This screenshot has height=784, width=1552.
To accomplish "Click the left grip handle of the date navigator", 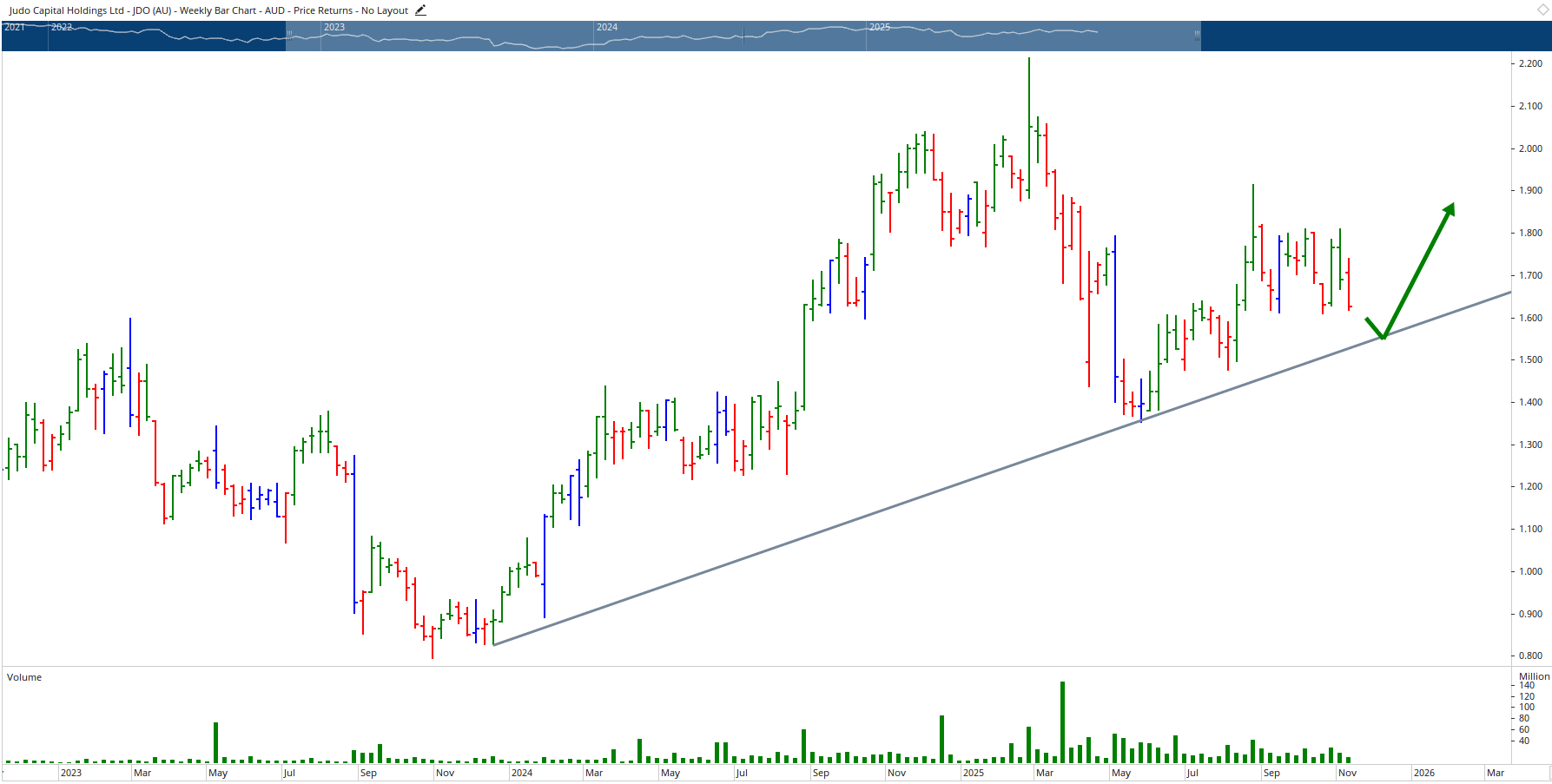I will click(x=288, y=36).
